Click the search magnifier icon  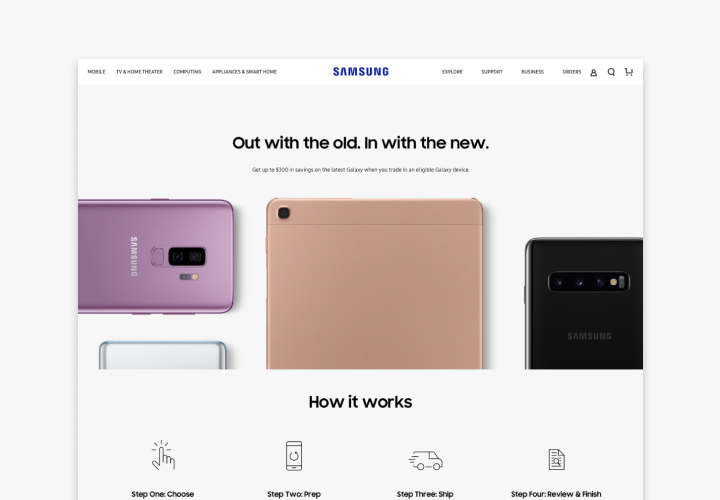click(611, 72)
